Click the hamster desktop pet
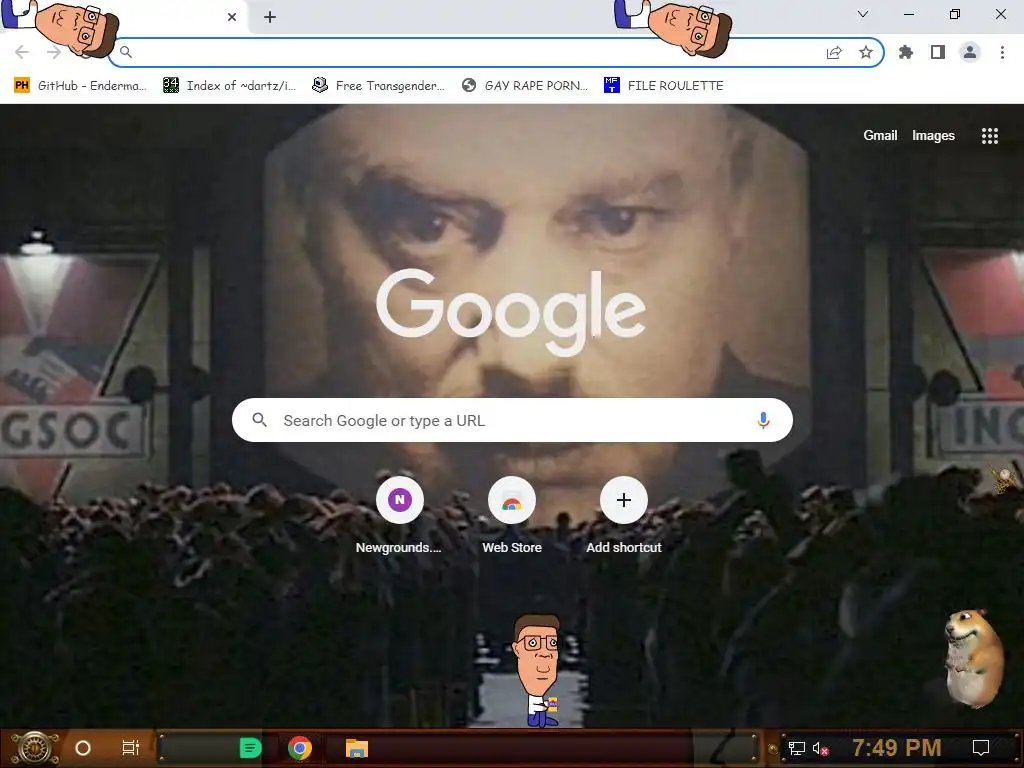1024x768 pixels. tap(974, 658)
